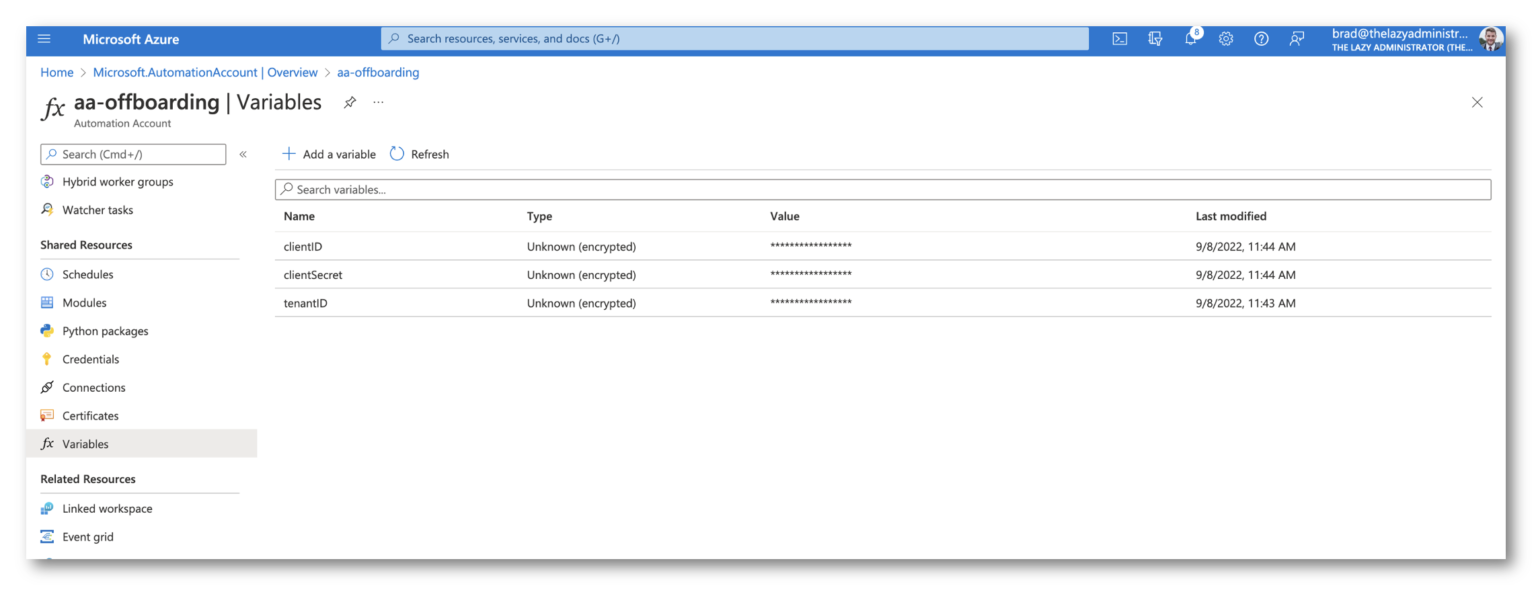Click Add a variable button

(x=329, y=154)
